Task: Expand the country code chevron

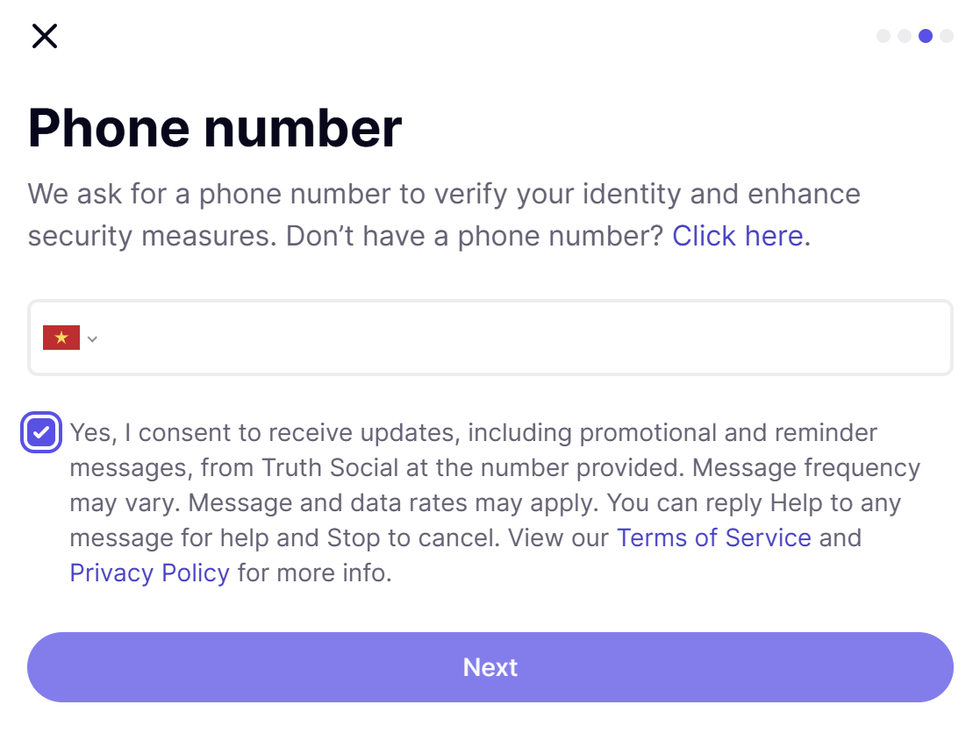Action: pos(92,339)
